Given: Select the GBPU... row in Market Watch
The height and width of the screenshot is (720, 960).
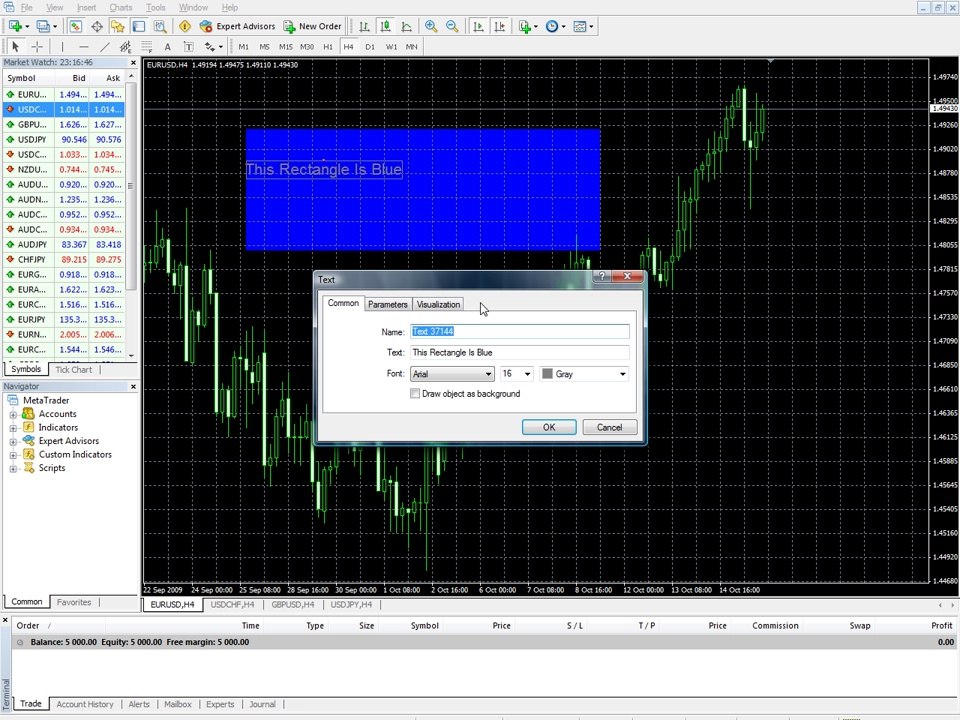Looking at the screenshot, I should [64, 124].
